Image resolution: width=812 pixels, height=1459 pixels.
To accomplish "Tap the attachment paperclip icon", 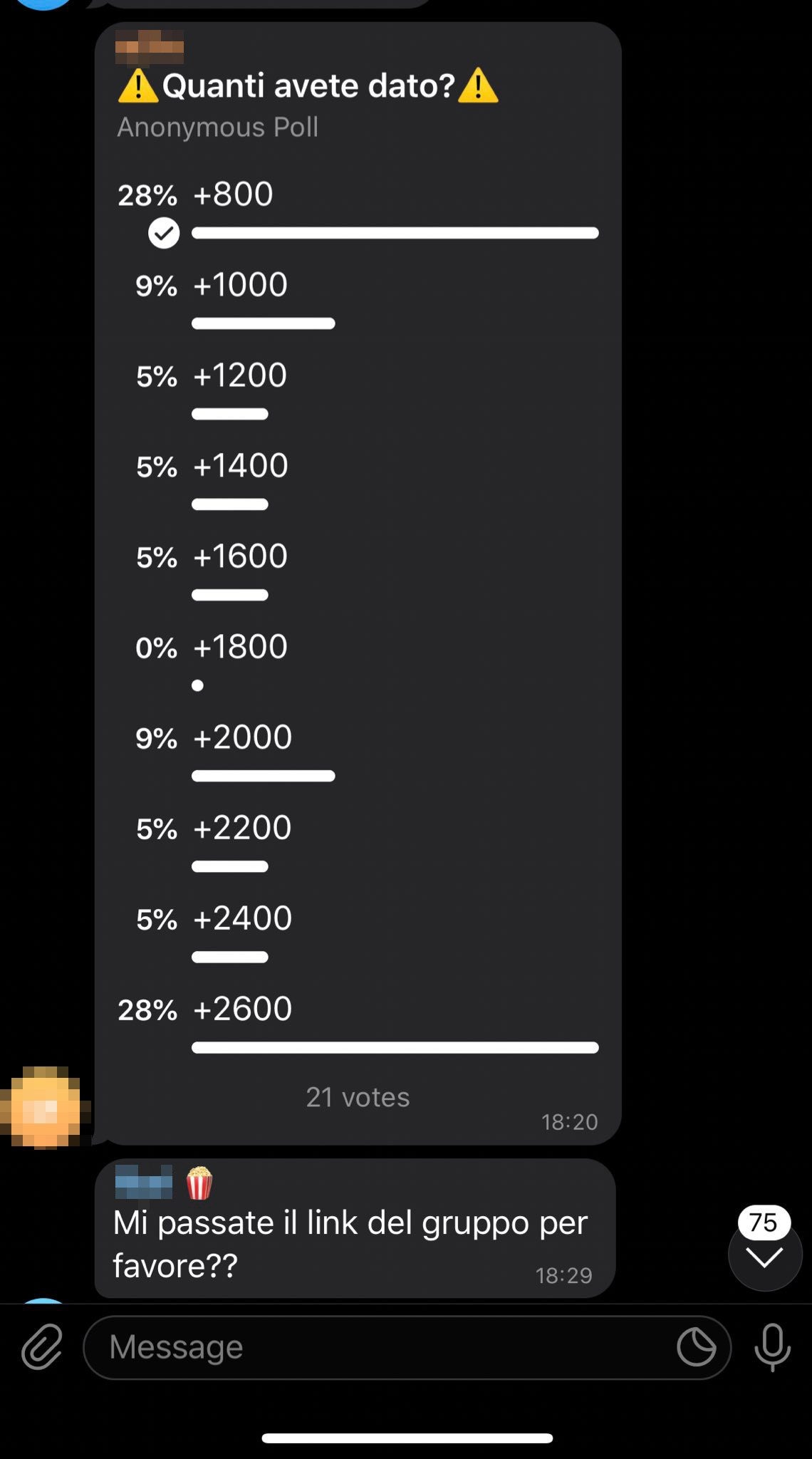I will [x=42, y=1347].
